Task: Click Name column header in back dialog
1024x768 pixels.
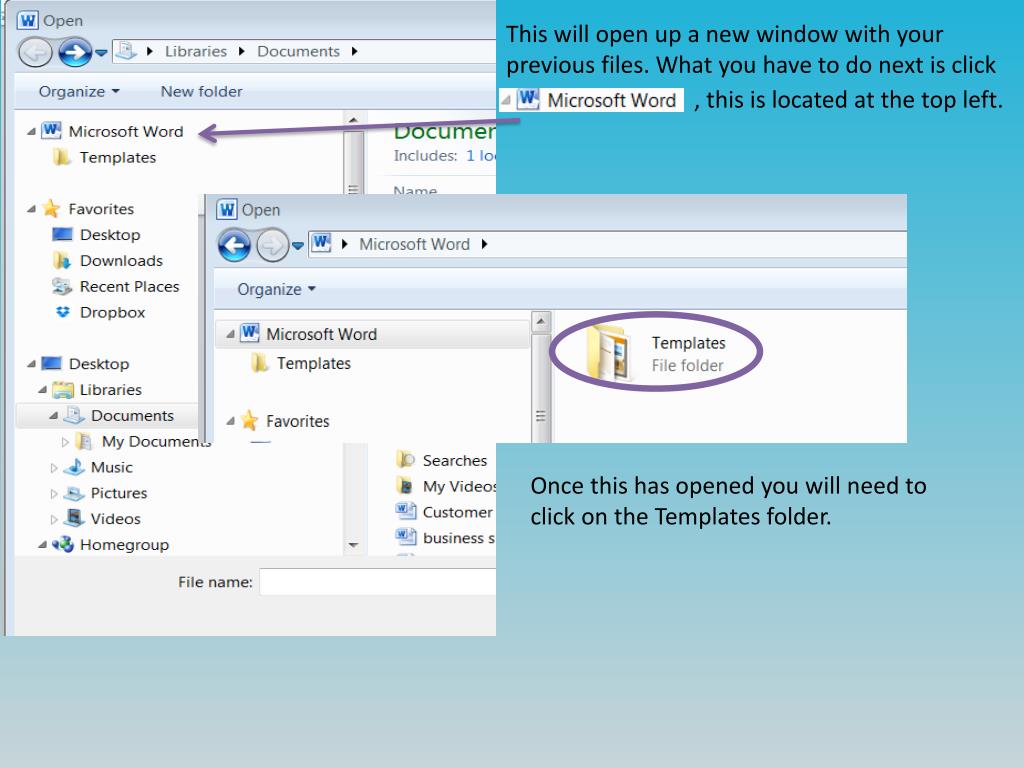Action: tap(415, 189)
